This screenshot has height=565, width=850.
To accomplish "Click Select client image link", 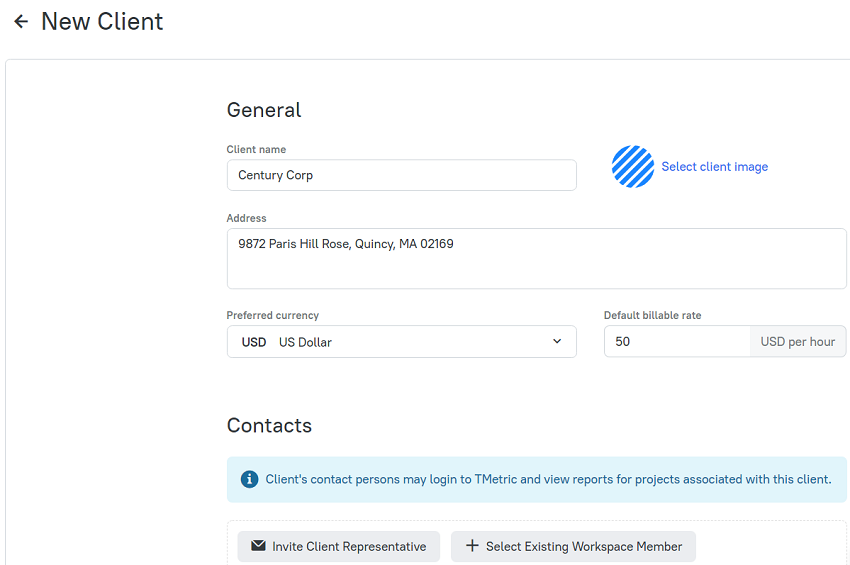I will click(714, 166).
